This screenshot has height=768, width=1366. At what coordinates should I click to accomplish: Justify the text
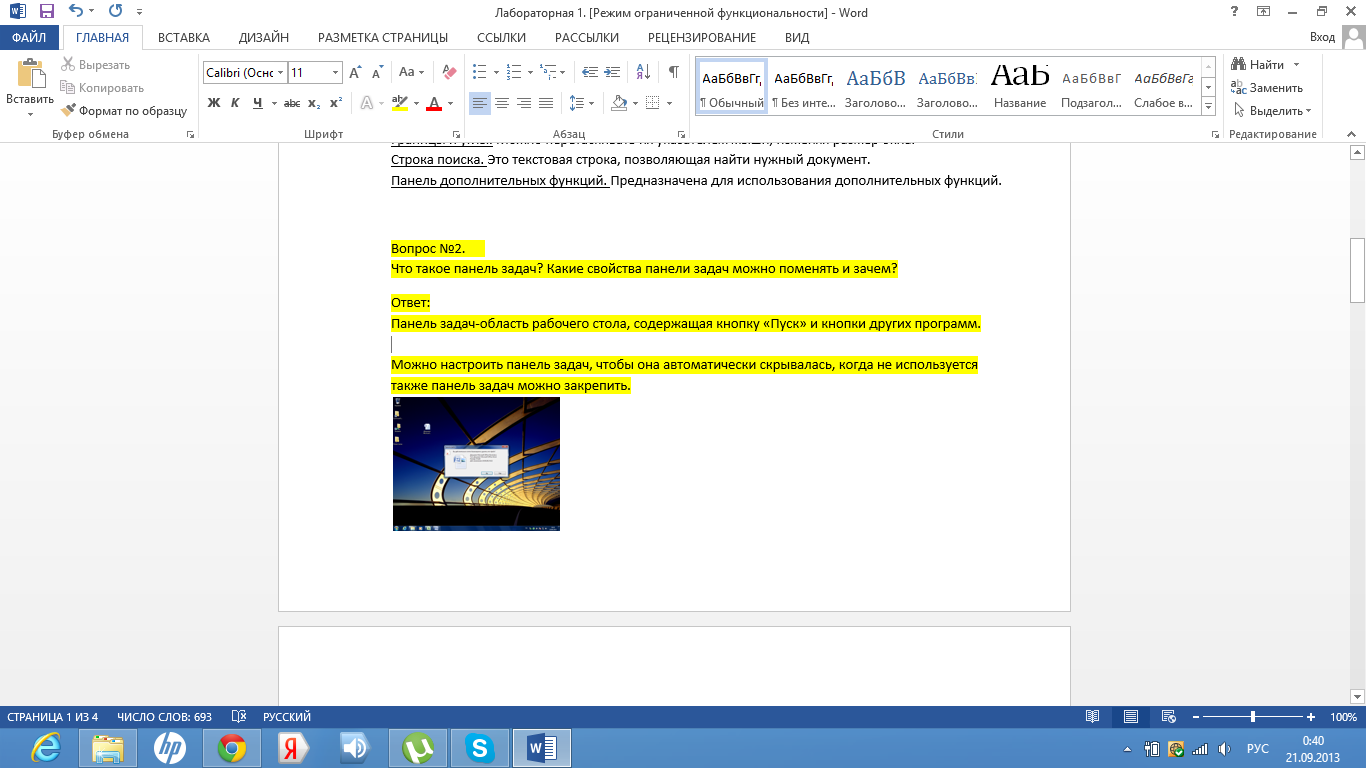[546, 103]
